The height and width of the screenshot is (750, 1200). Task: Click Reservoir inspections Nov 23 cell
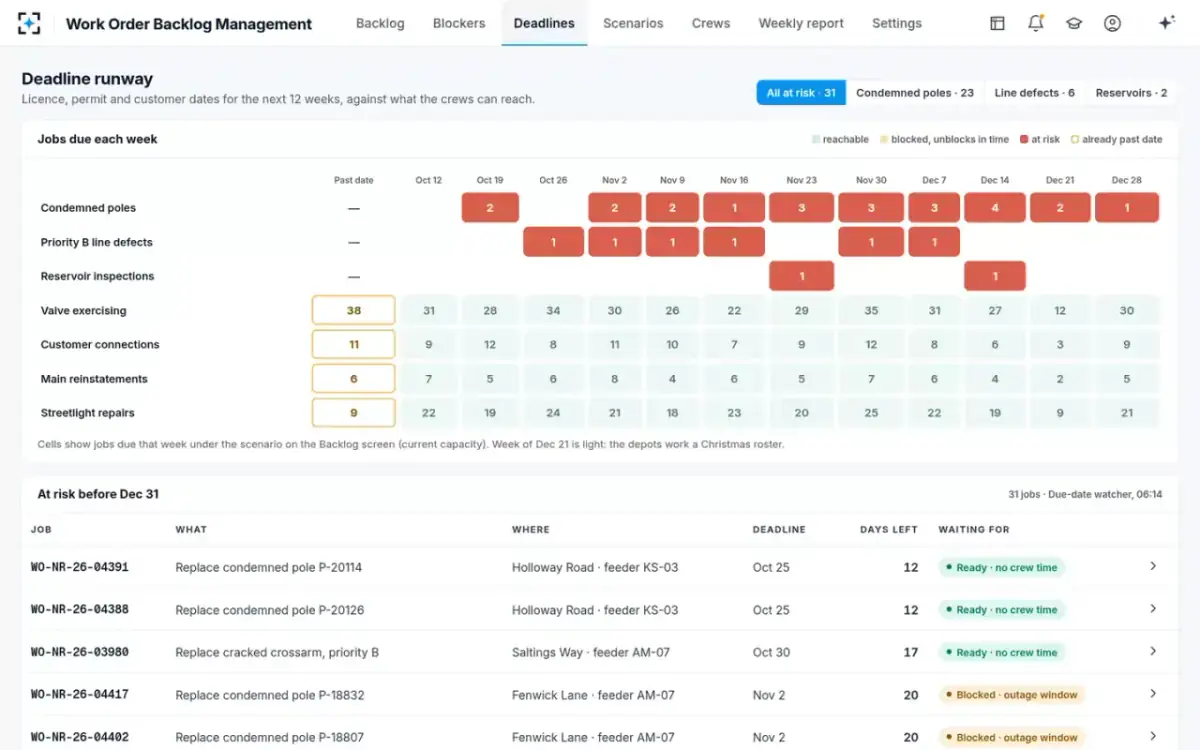pos(801,276)
